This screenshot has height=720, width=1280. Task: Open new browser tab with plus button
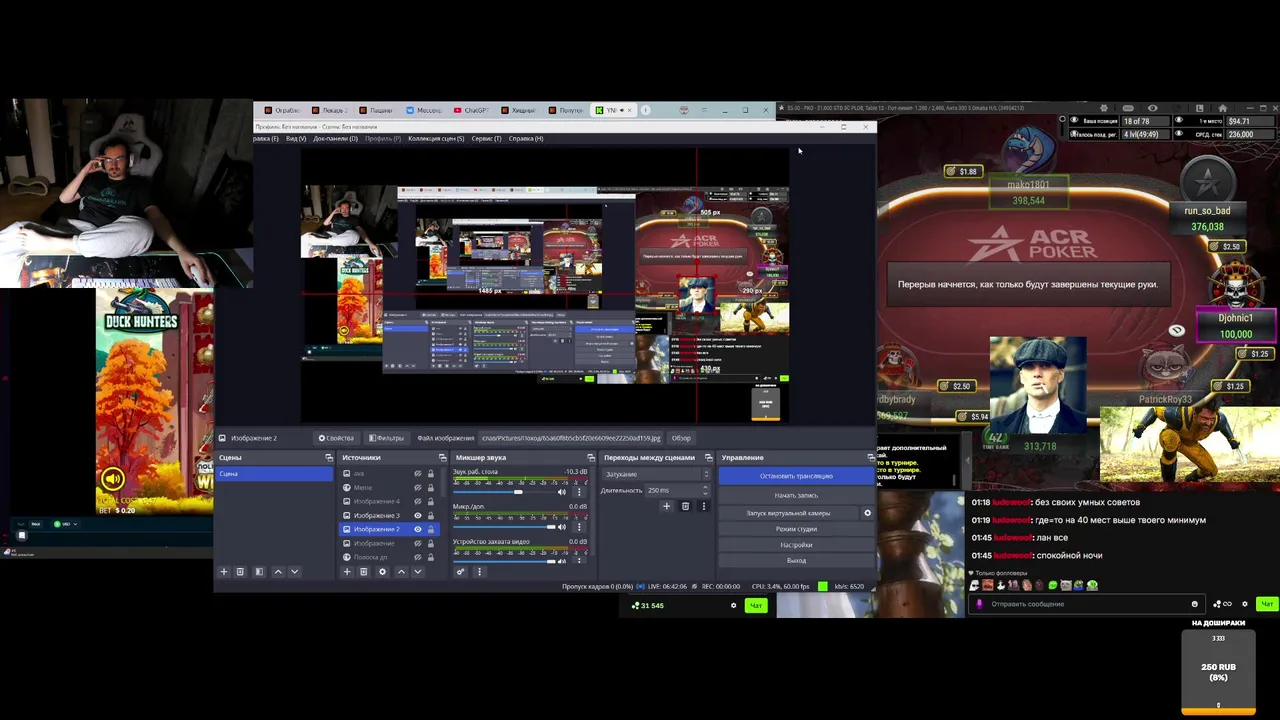click(x=646, y=110)
